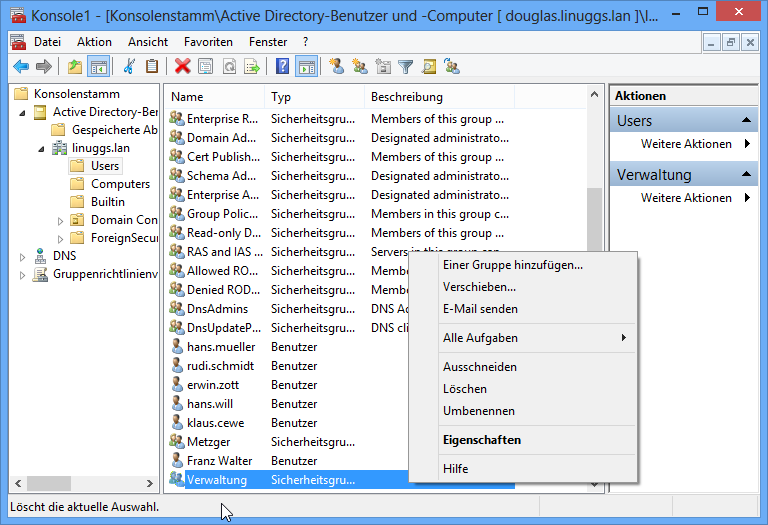Expand the DNS node in the tree

click(x=23, y=256)
